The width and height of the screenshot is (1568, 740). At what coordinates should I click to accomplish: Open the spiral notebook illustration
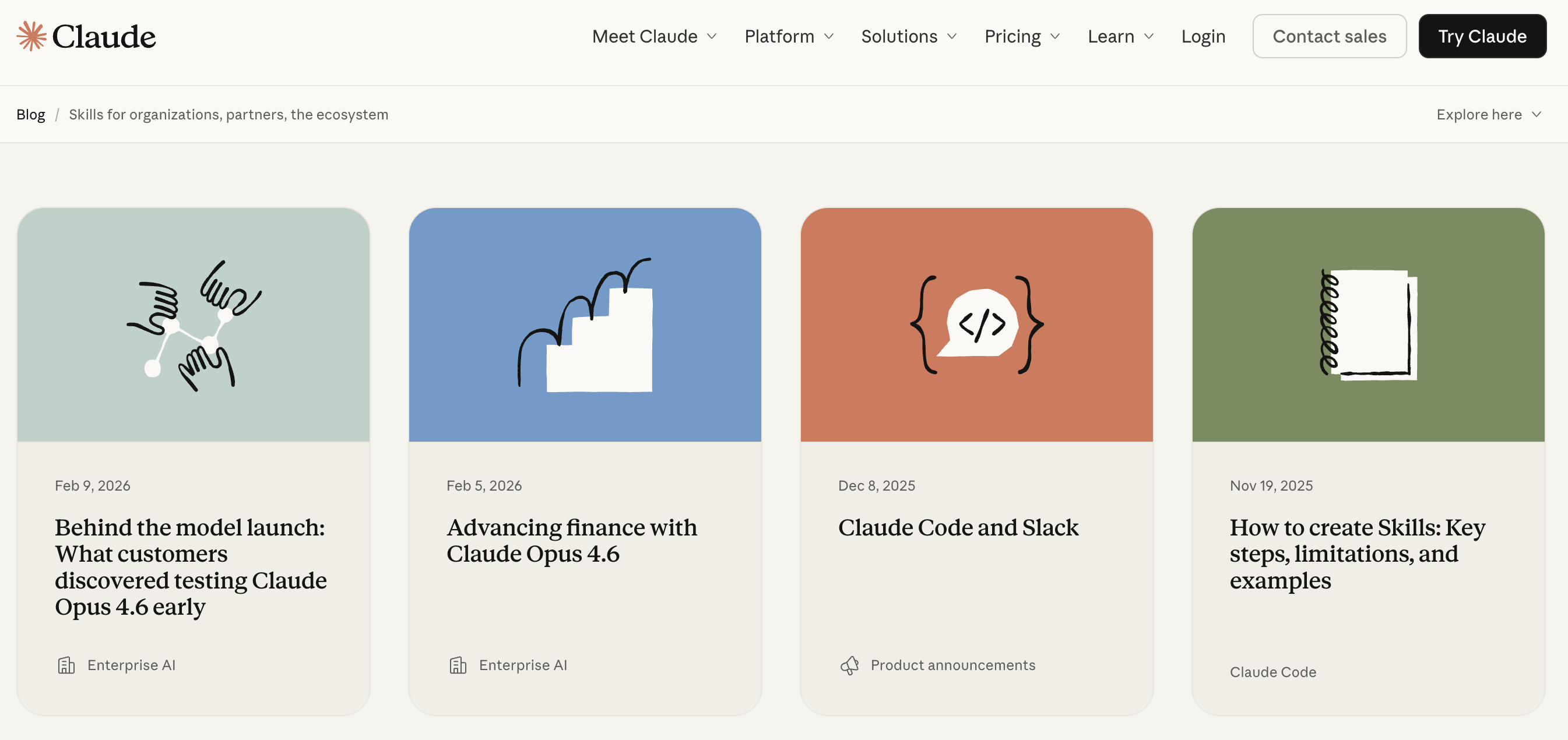pos(1367,325)
